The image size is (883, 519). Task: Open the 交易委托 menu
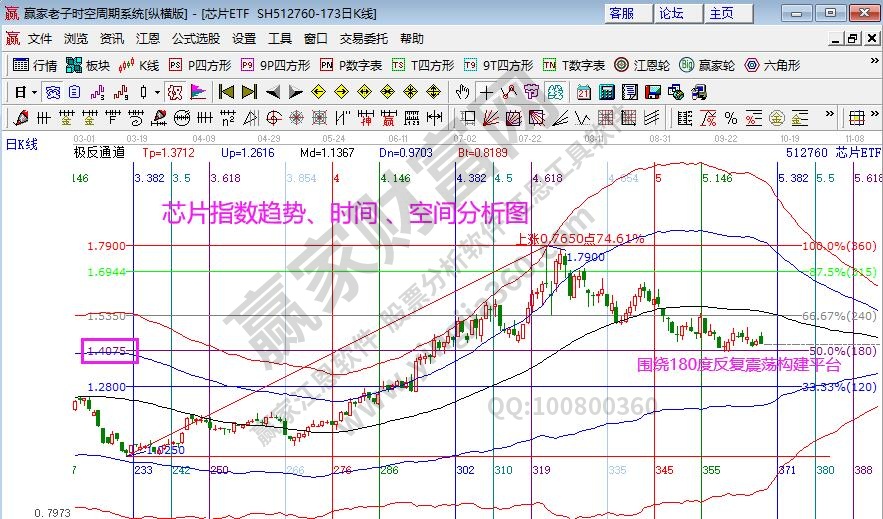point(363,39)
